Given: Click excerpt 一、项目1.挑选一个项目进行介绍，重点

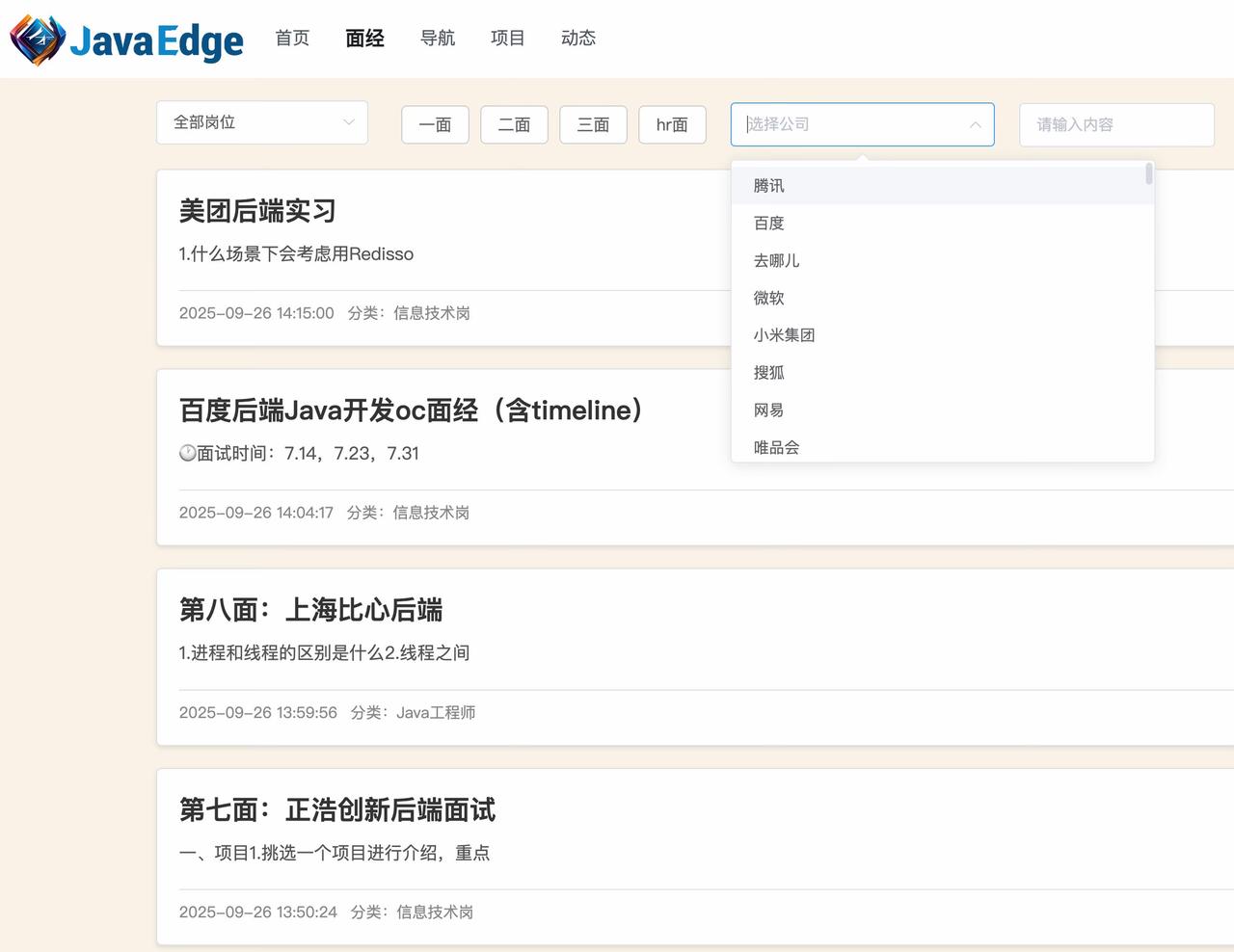Looking at the screenshot, I should click(335, 853).
